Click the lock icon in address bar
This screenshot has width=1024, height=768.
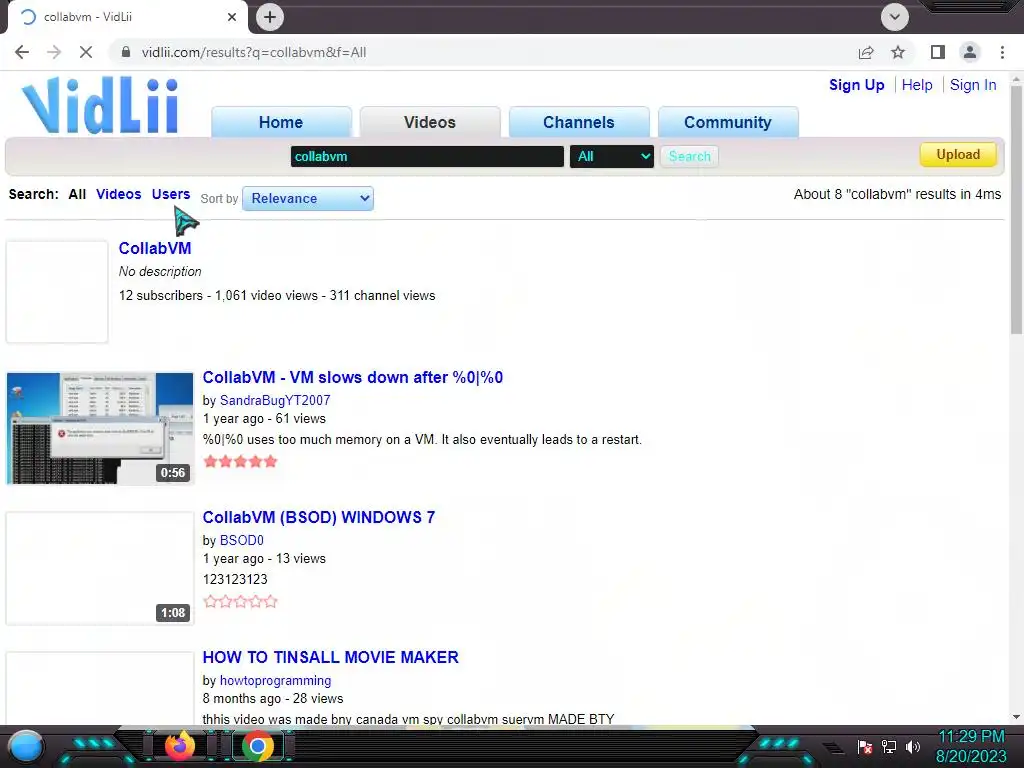126,52
